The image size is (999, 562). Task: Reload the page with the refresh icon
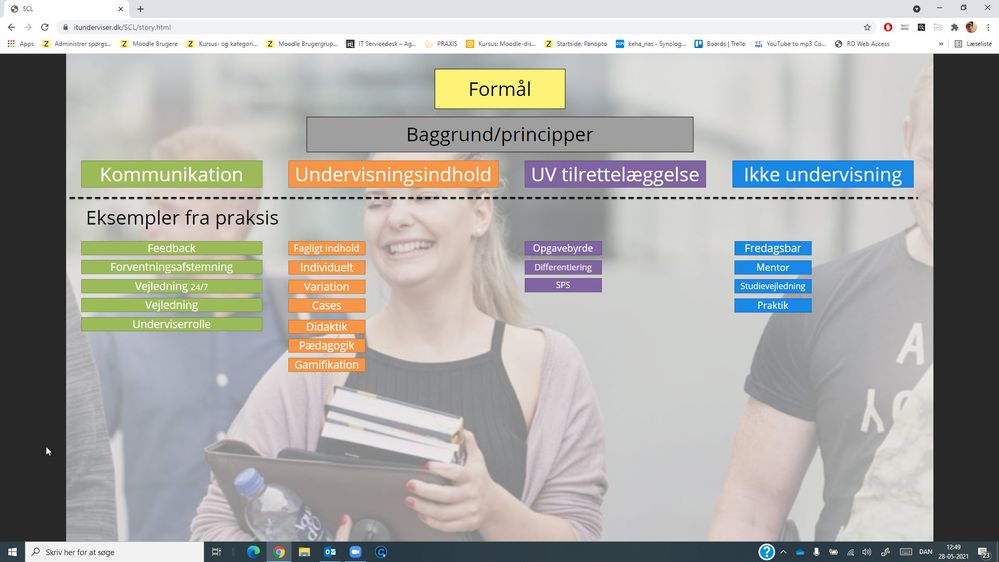coord(45,27)
